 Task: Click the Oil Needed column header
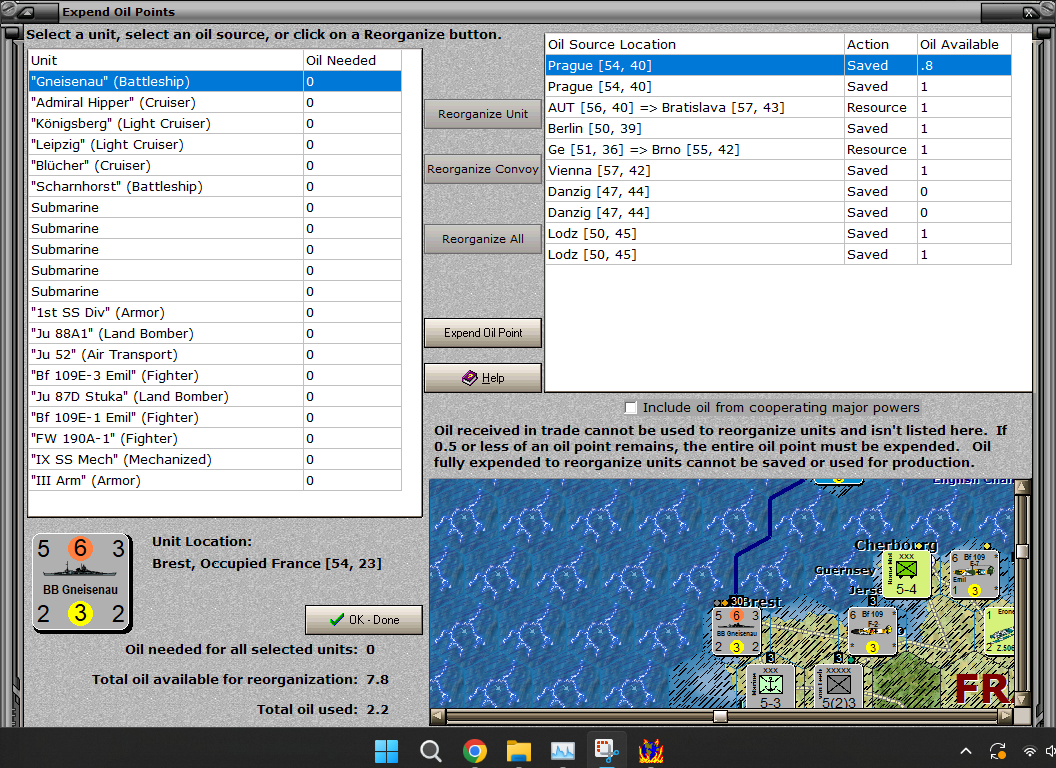pos(352,60)
